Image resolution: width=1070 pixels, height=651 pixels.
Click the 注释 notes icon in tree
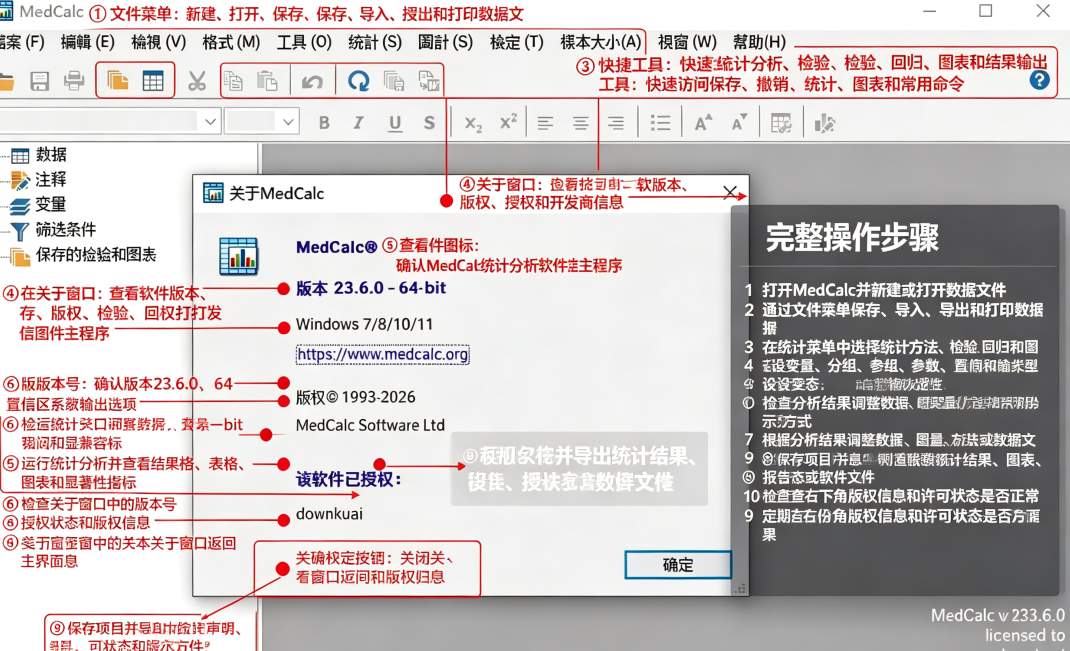coord(20,181)
